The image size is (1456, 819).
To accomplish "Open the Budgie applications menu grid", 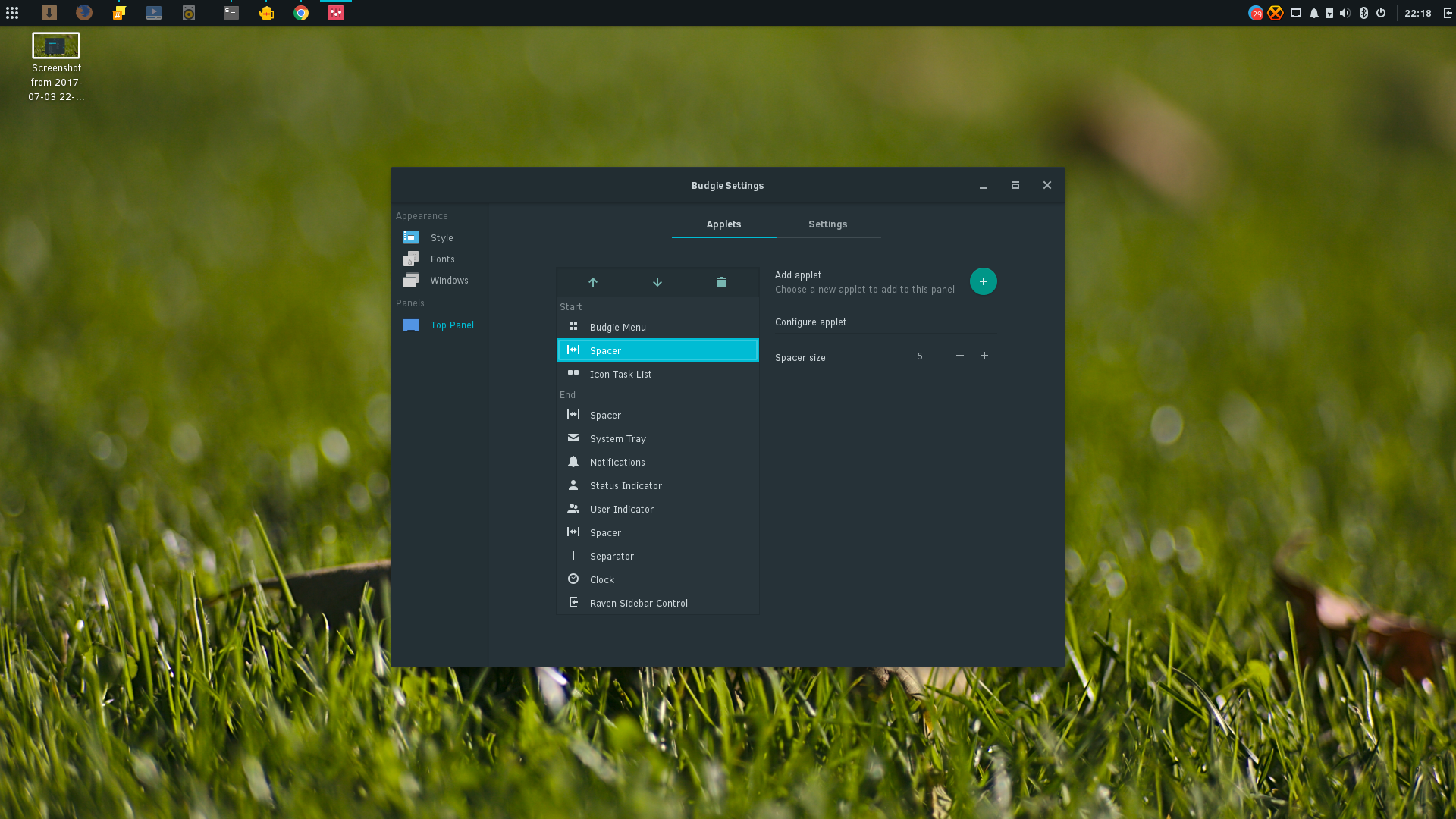I will coord(12,13).
